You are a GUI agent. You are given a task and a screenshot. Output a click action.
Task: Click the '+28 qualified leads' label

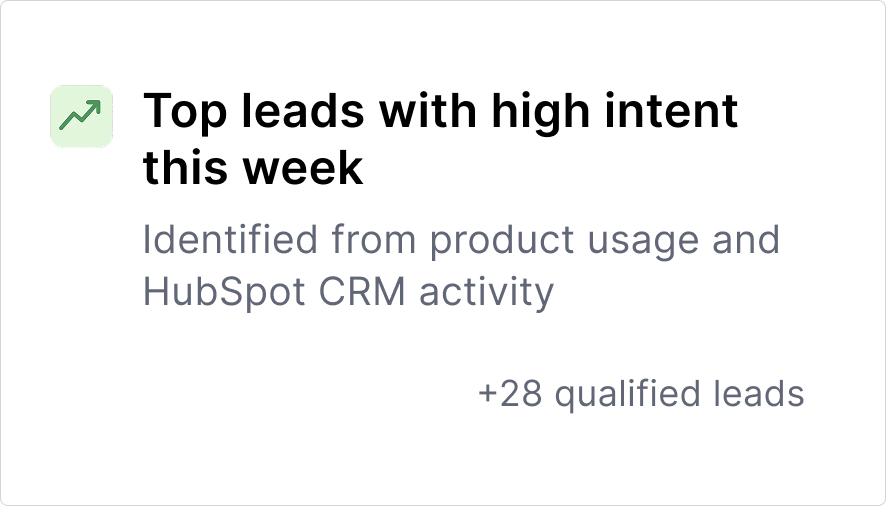641,393
